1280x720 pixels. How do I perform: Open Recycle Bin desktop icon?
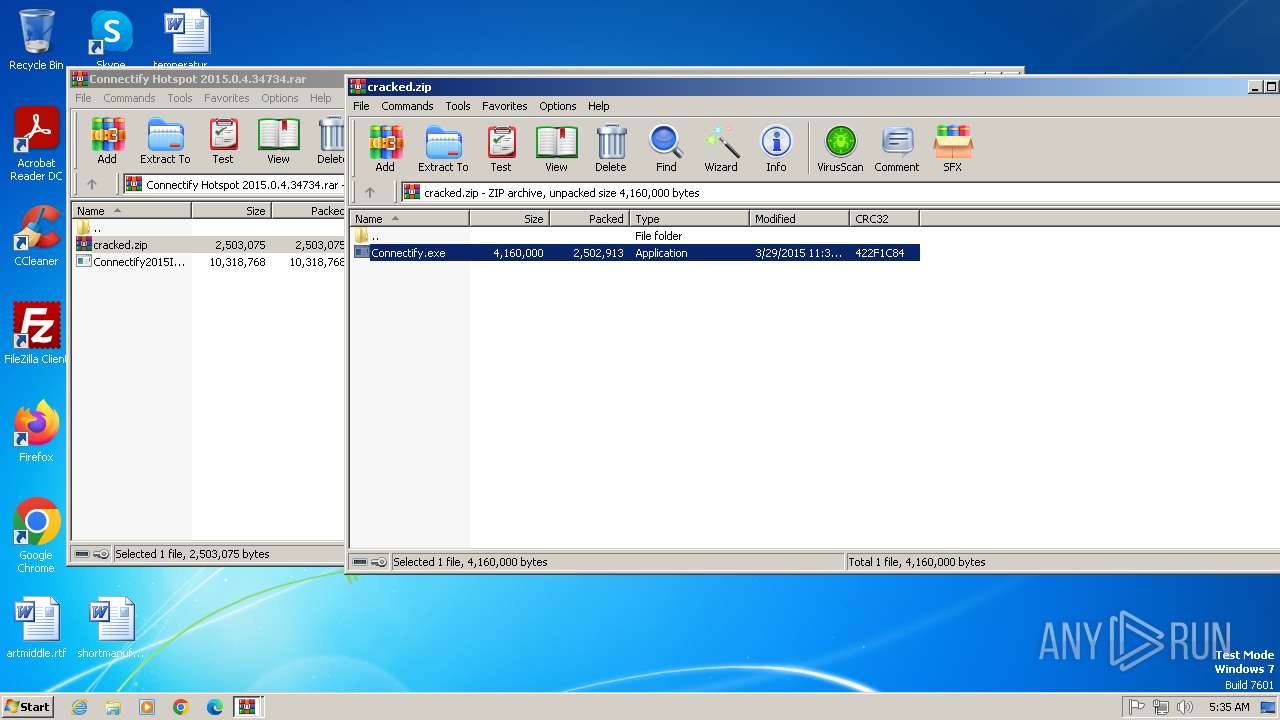36,40
